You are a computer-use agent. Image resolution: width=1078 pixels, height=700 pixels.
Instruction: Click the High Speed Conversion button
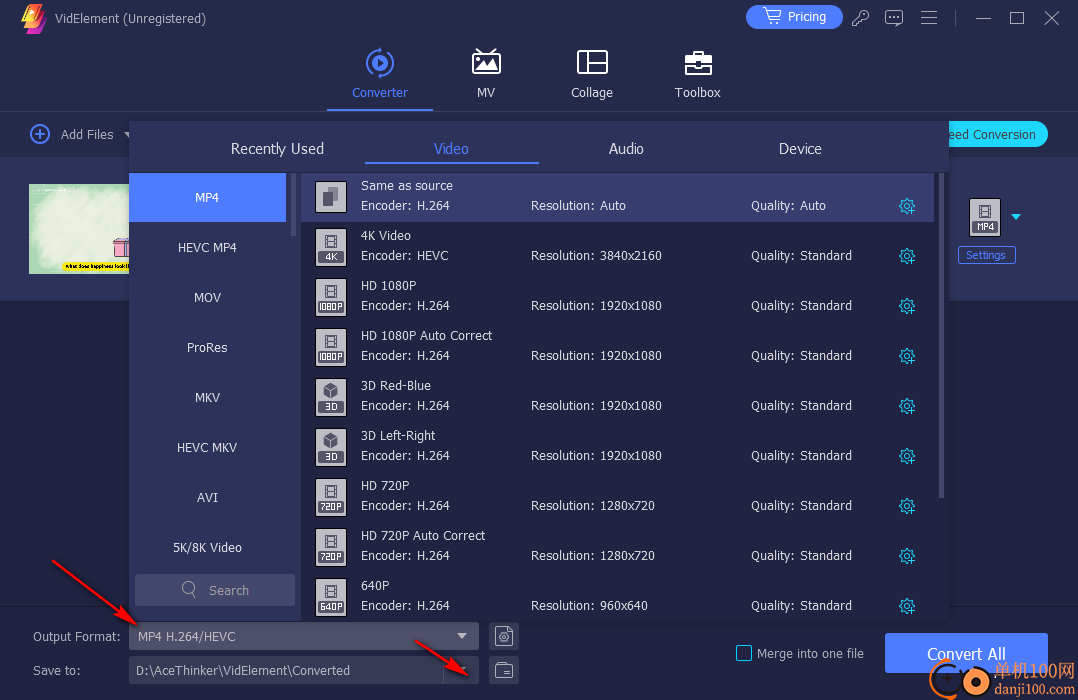pos(997,134)
